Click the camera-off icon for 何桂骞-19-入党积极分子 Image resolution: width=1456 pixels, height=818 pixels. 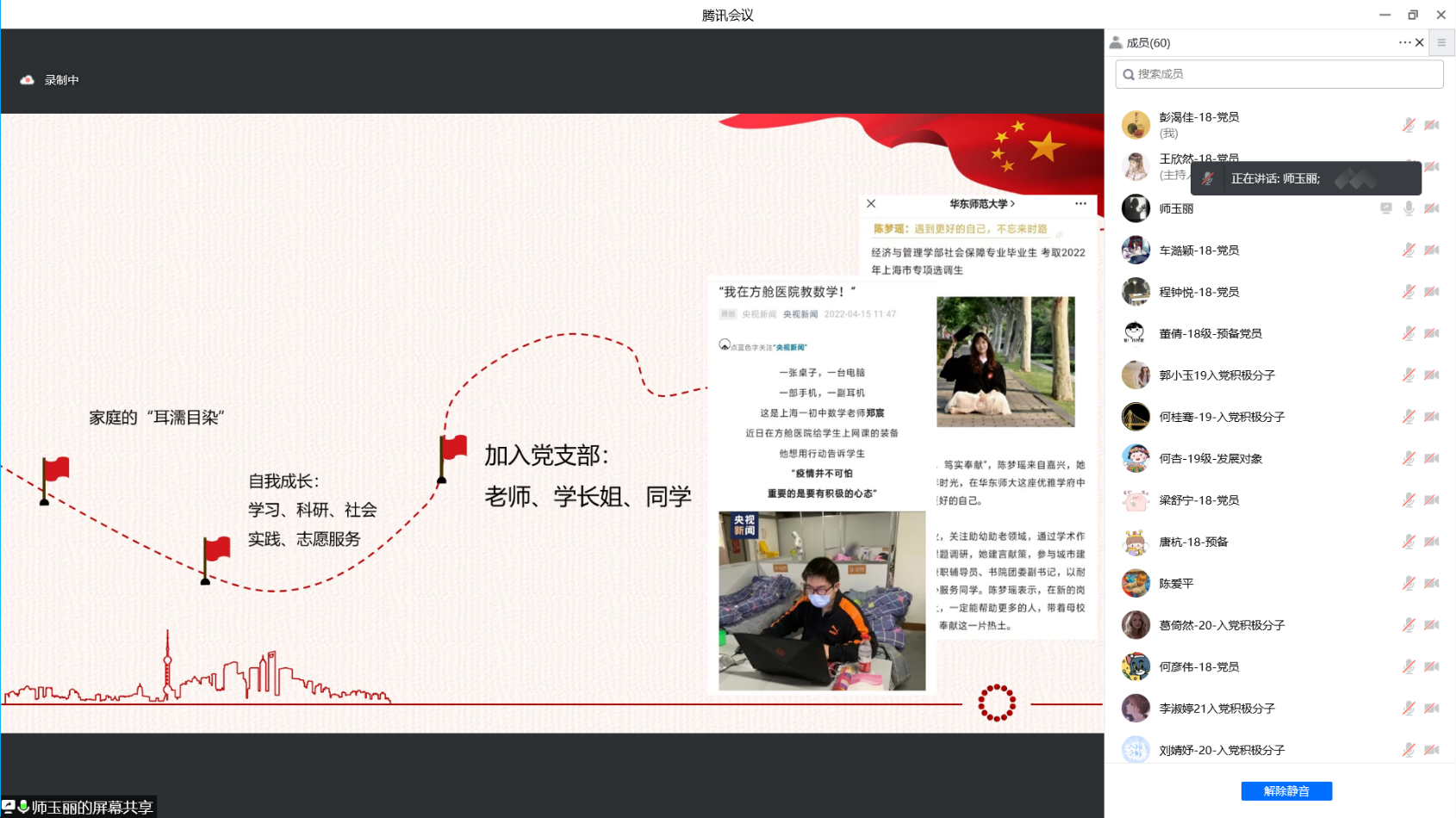1432,417
